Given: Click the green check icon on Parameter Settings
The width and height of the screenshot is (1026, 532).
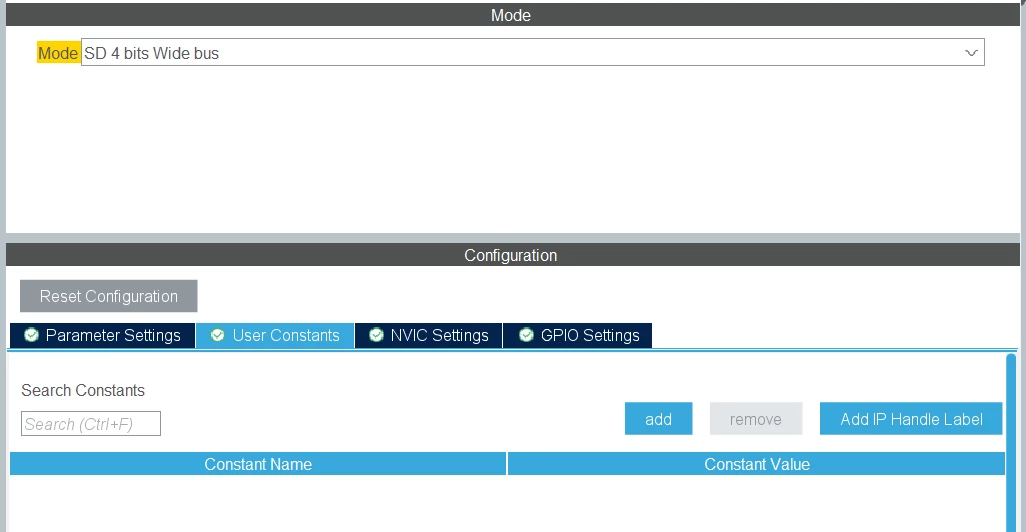Looking at the screenshot, I should [x=31, y=335].
